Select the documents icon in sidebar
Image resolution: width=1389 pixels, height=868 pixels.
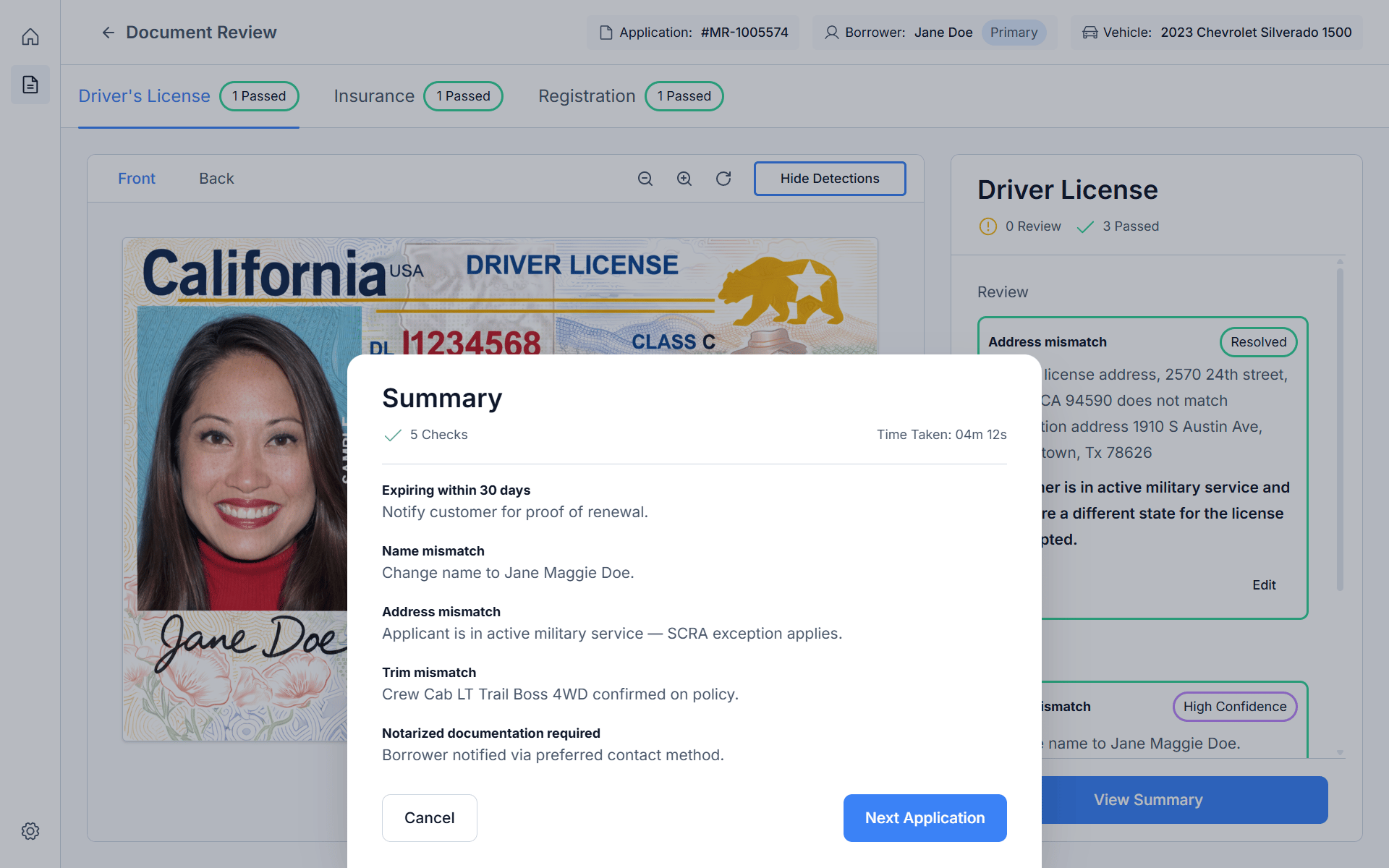pyautogui.click(x=30, y=85)
